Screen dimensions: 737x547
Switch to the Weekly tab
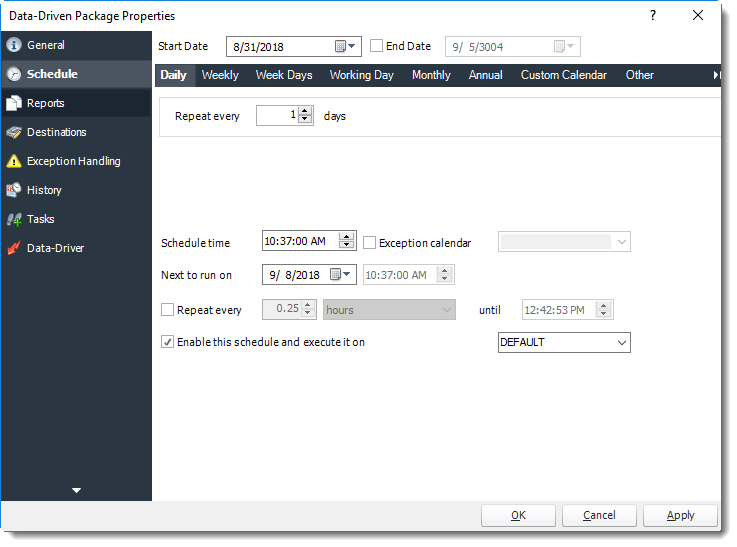220,75
